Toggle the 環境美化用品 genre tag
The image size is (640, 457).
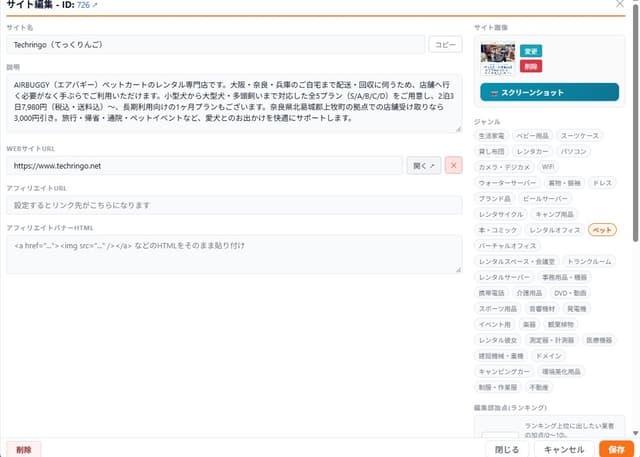(x=561, y=371)
